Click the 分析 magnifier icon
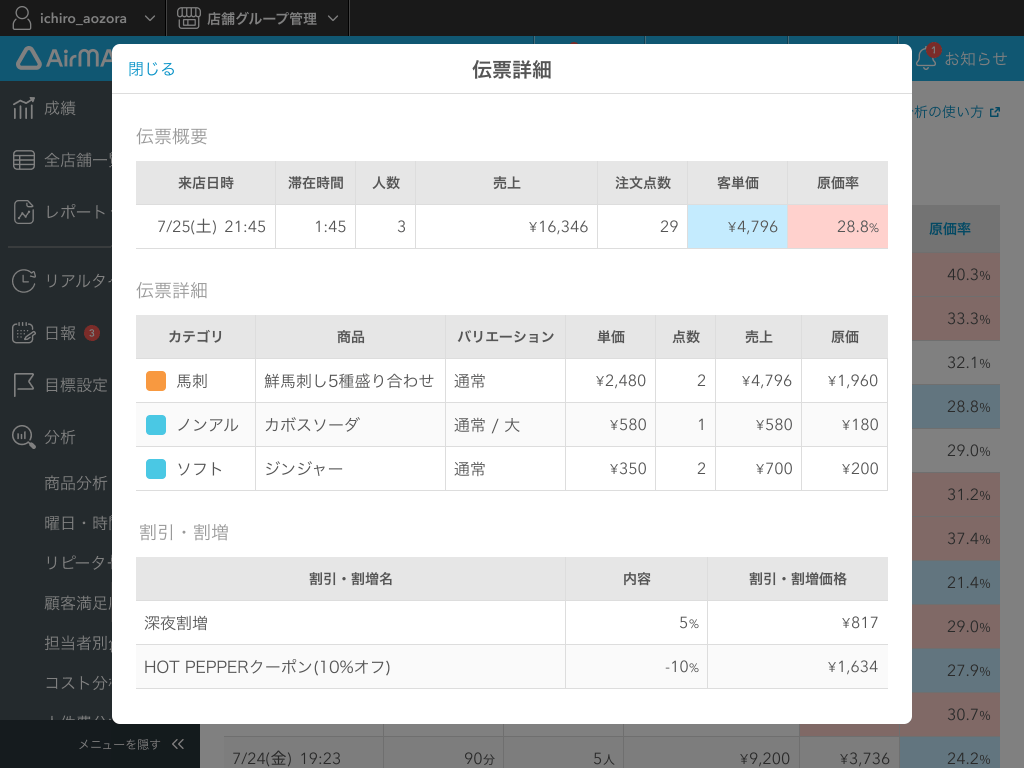The height and width of the screenshot is (768, 1024). pyautogui.click(x=24, y=437)
